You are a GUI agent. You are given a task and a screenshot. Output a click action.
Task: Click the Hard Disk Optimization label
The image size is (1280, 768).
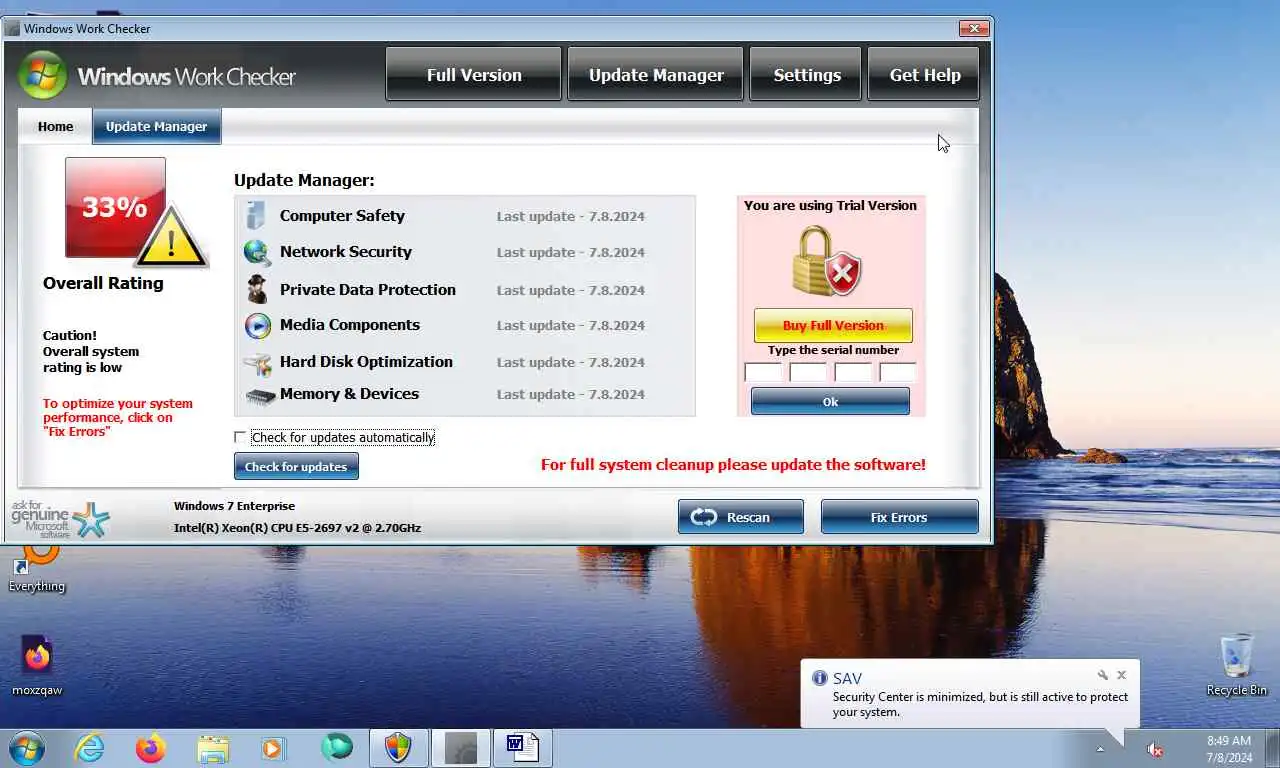coord(366,362)
